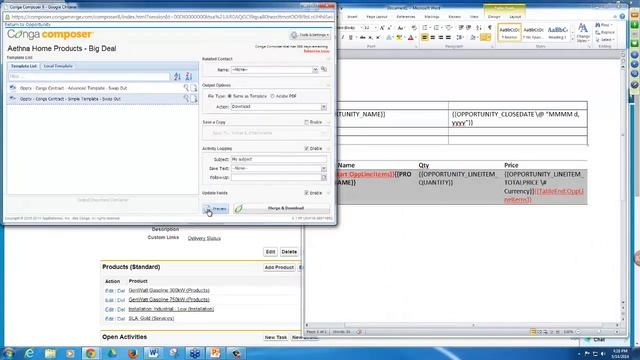Open GenWatt Gasoline 300kW product link
640x360 pixels.
(169, 290)
